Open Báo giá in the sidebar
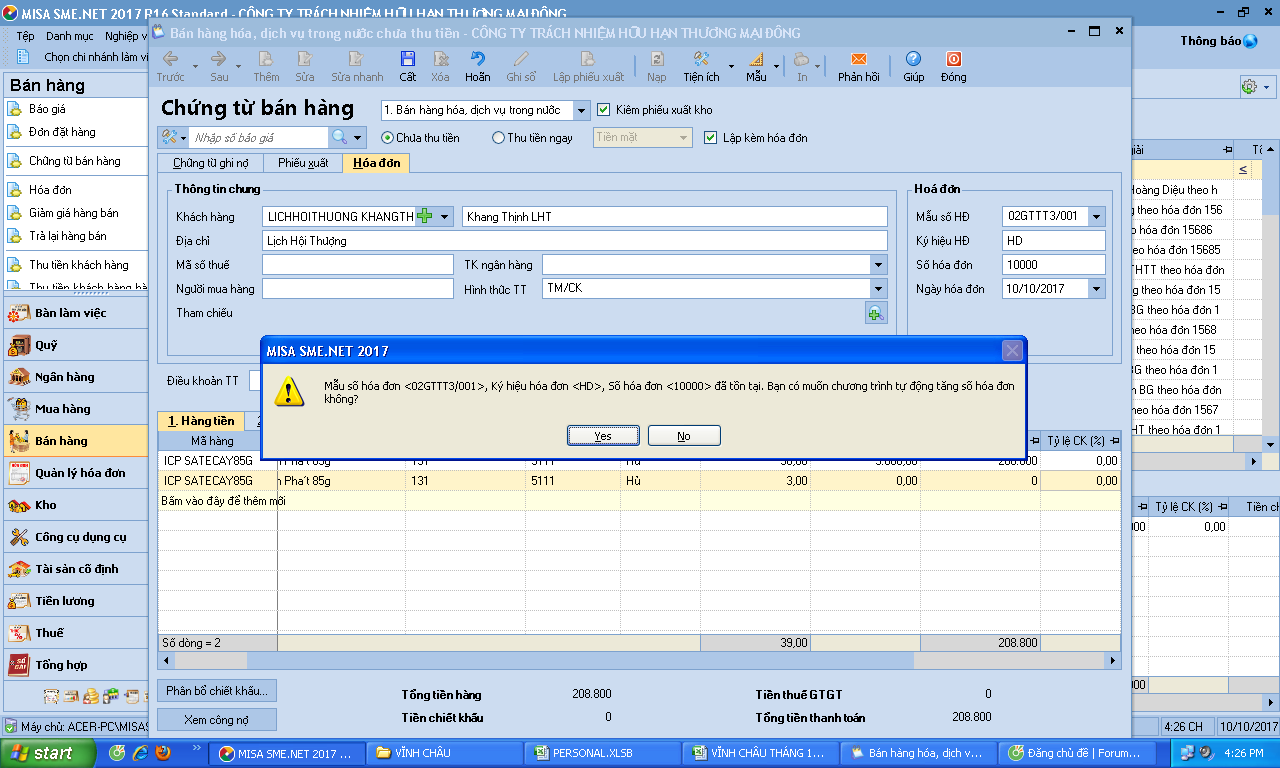Viewport: 1280px width, 768px height. [47, 109]
